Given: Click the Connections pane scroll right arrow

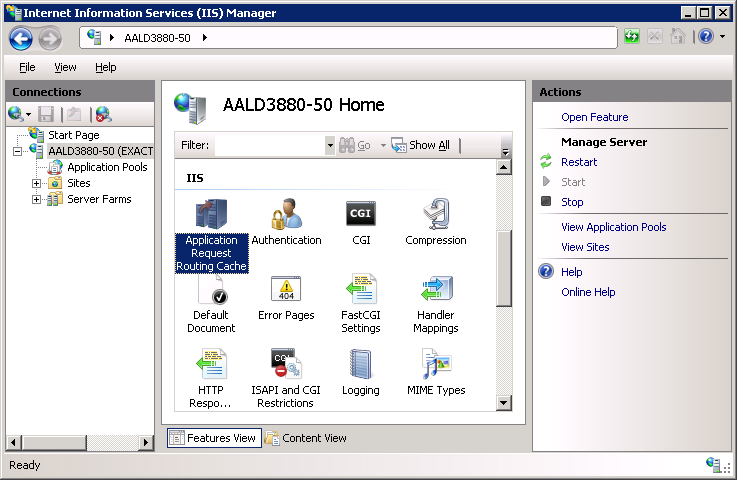Looking at the screenshot, I should [146, 442].
